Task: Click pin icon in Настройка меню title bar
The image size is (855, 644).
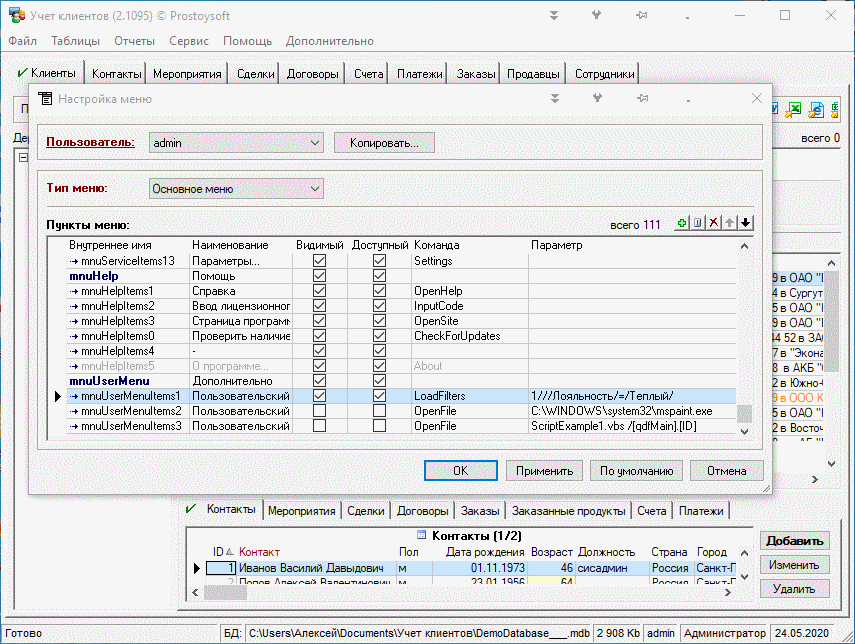Action: click(x=642, y=99)
